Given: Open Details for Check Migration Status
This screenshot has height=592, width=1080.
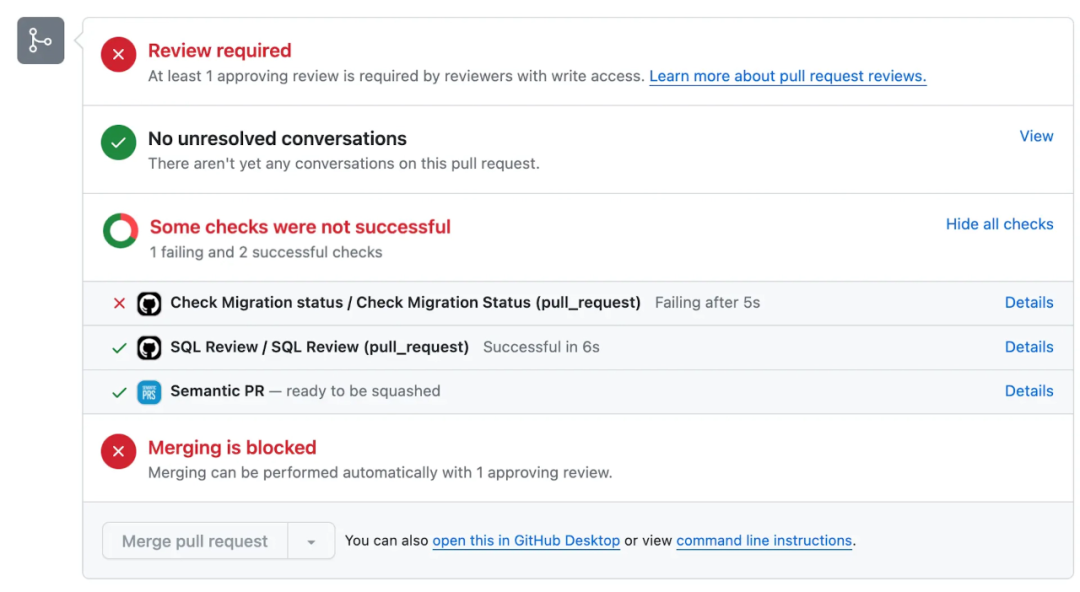Looking at the screenshot, I should click(x=1029, y=302).
